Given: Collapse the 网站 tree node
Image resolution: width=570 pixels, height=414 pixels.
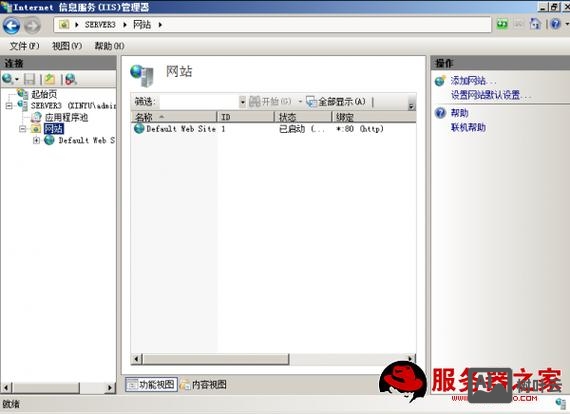Looking at the screenshot, I should tap(23, 129).
